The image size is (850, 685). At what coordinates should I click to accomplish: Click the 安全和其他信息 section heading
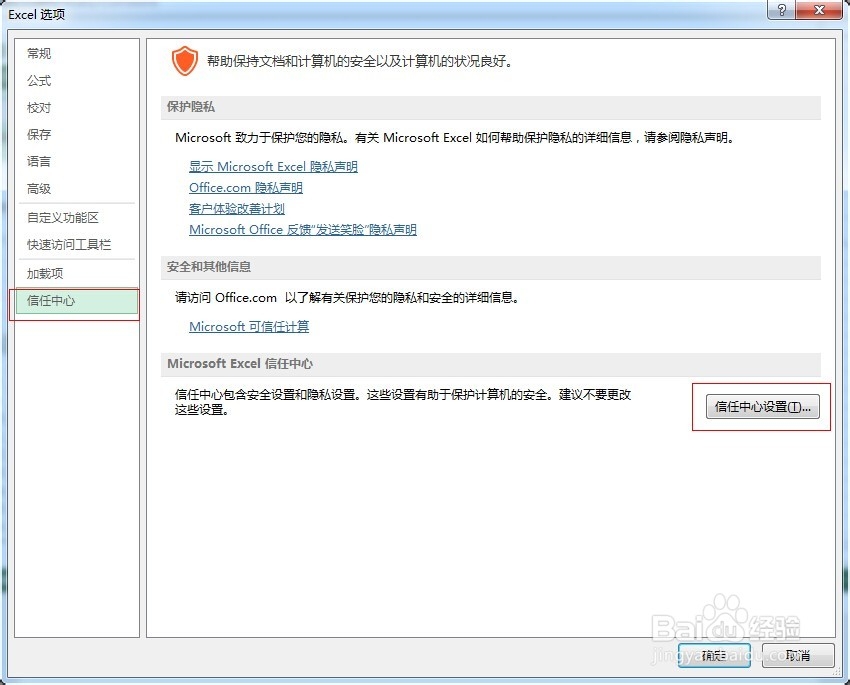coord(209,267)
